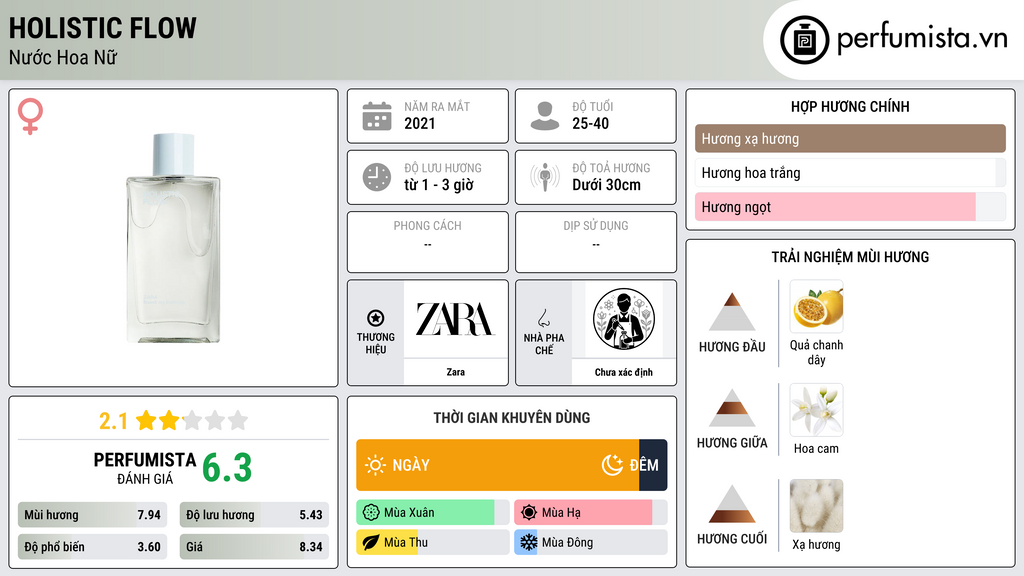Click the spring flower icon beside Mùa Xuân
This screenshot has height=576, width=1024.
pyautogui.click(x=371, y=513)
